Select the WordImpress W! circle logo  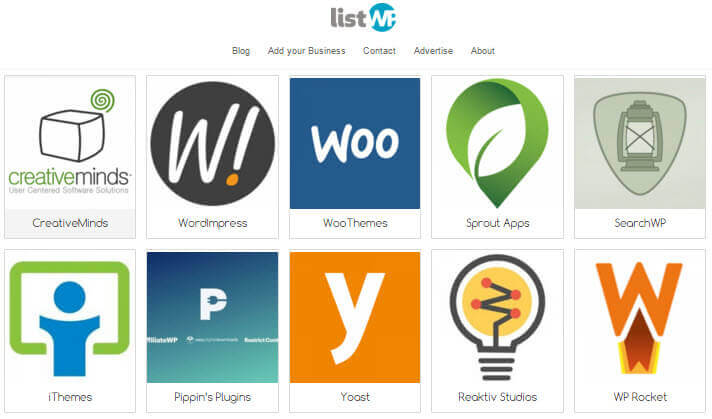[x=213, y=143]
